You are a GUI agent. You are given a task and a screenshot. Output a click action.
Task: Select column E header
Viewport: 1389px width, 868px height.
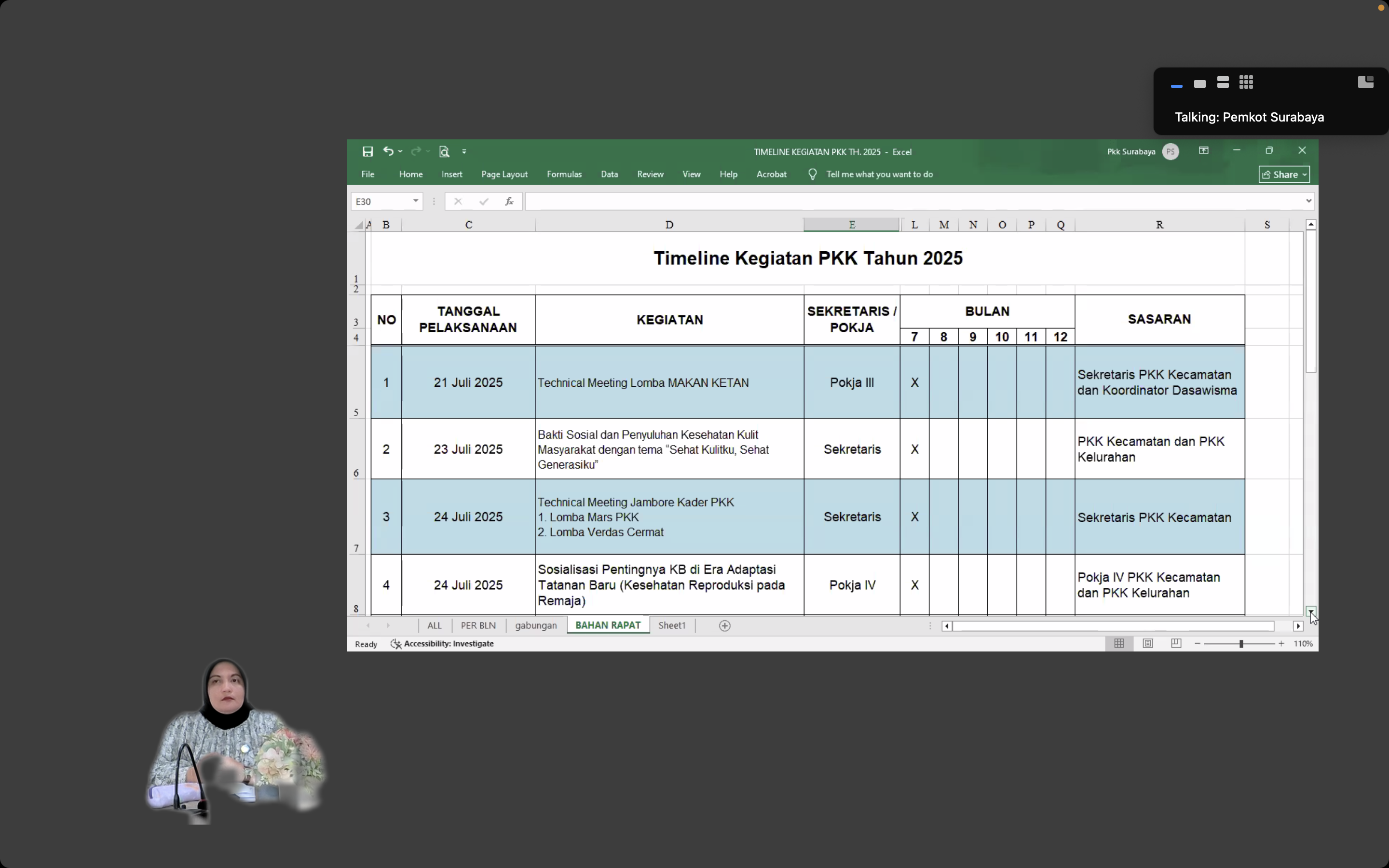(852, 225)
